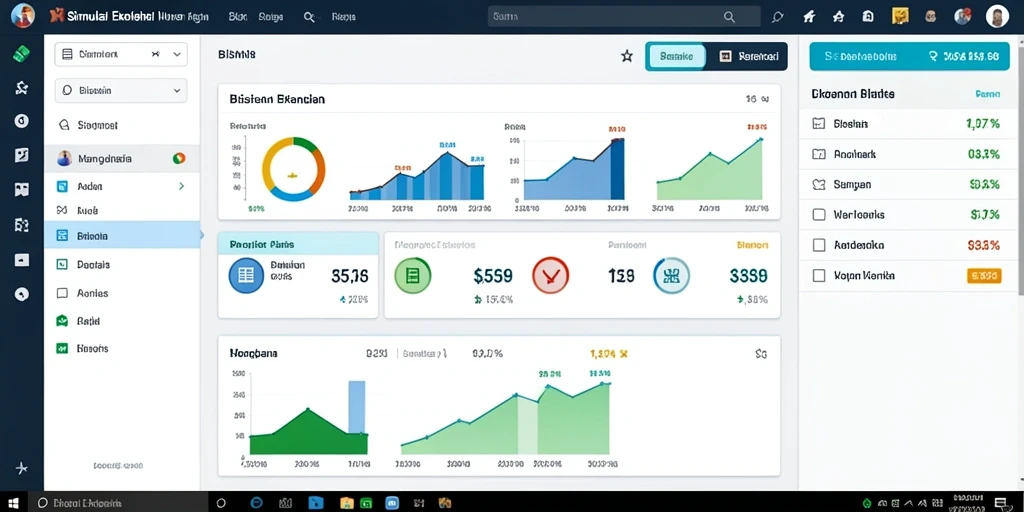Image resolution: width=1024 pixels, height=512 pixels.
Task: Click the orange badge next to Kojan Kenka
Action: (x=984, y=276)
